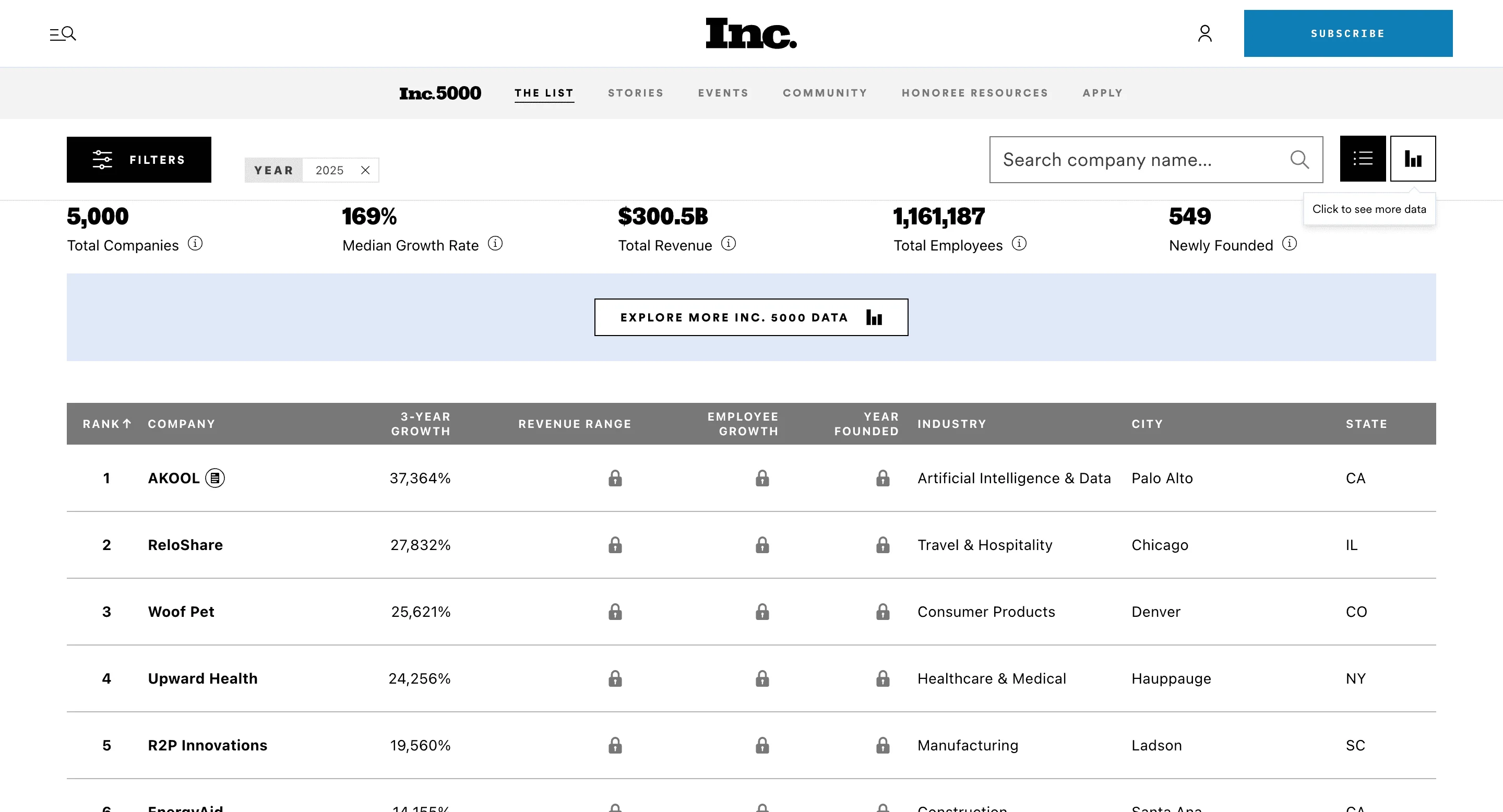The width and height of the screenshot is (1503, 812).
Task: Click the magnifying glass in the company search bar
Action: point(1299,159)
